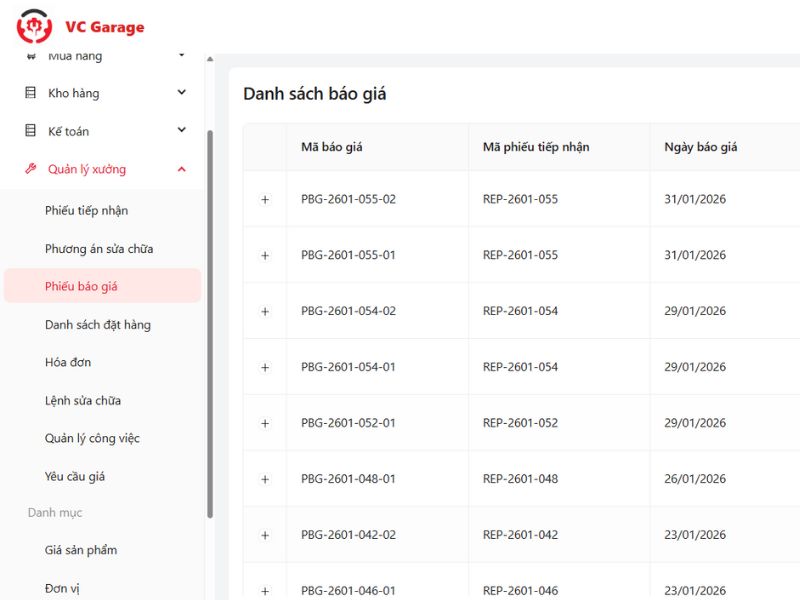
Task: Open Phiếu tiếp nhận from the sidebar
Action: 85,211
